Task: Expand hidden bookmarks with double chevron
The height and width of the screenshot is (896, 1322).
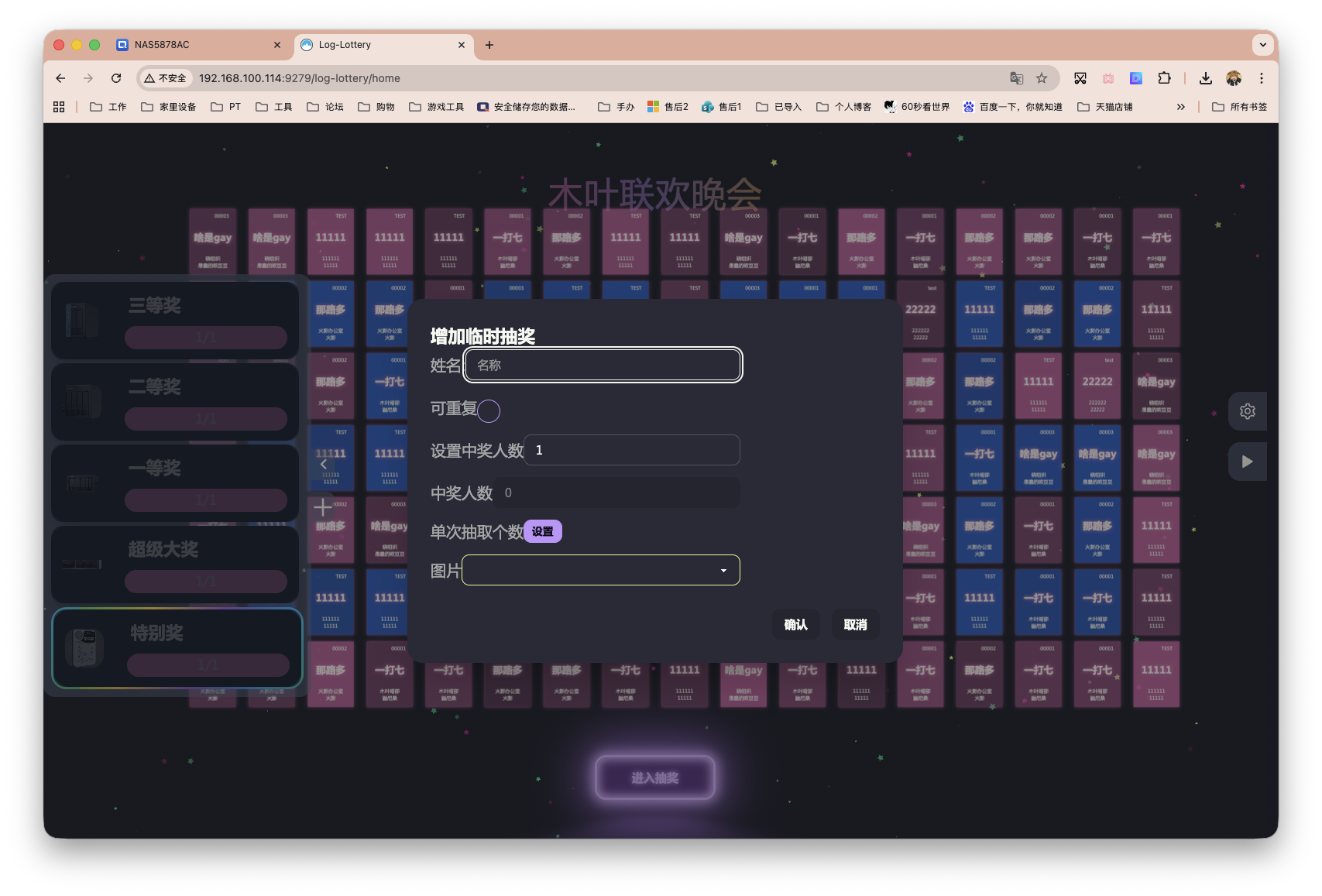Action: pyautogui.click(x=1180, y=107)
